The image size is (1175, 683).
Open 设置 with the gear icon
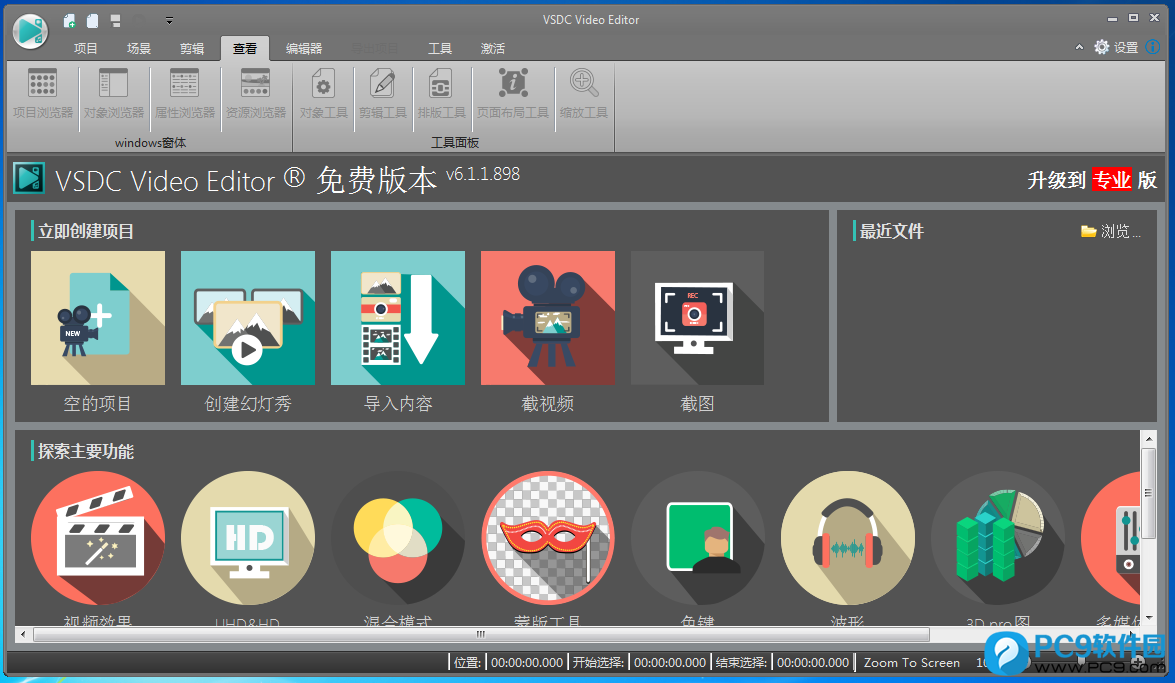tap(1116, 47)
